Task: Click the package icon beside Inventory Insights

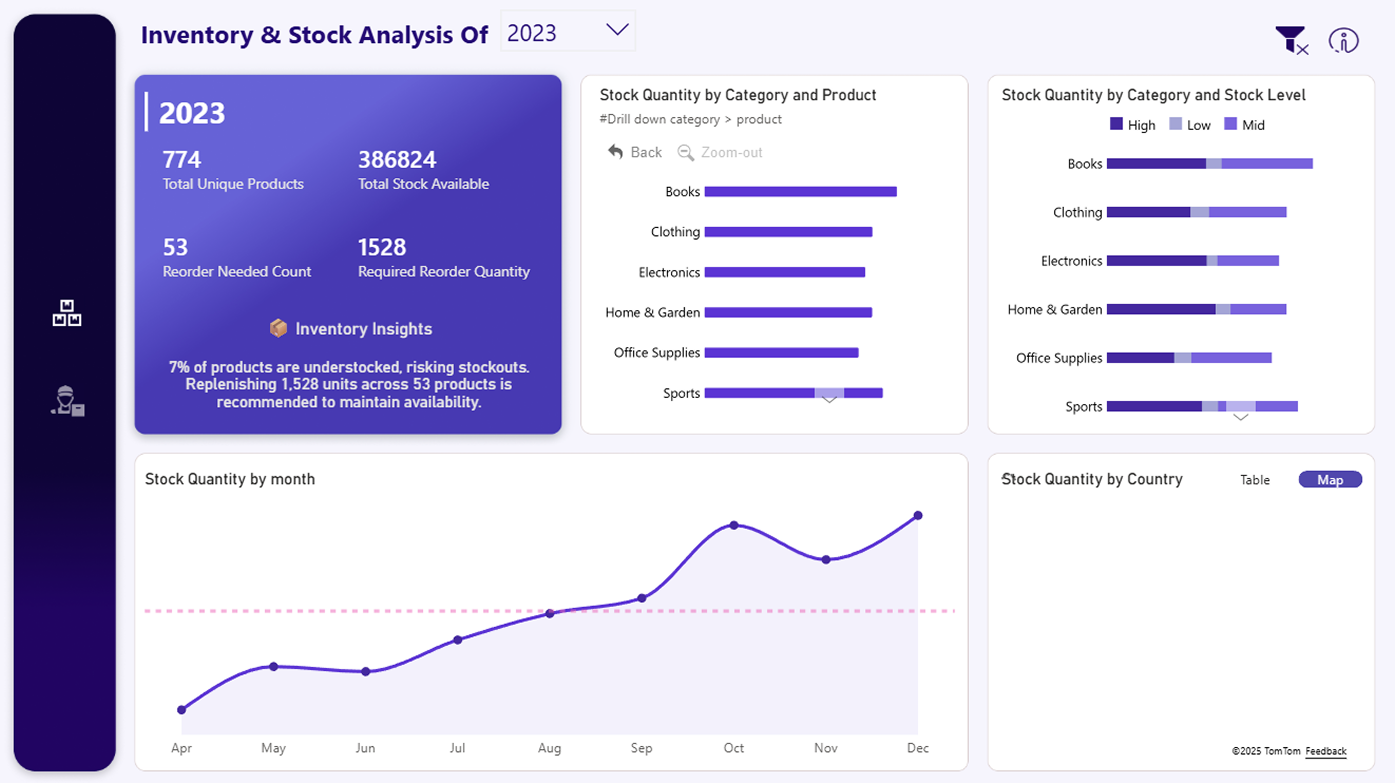Action: (x=279, y=329)
